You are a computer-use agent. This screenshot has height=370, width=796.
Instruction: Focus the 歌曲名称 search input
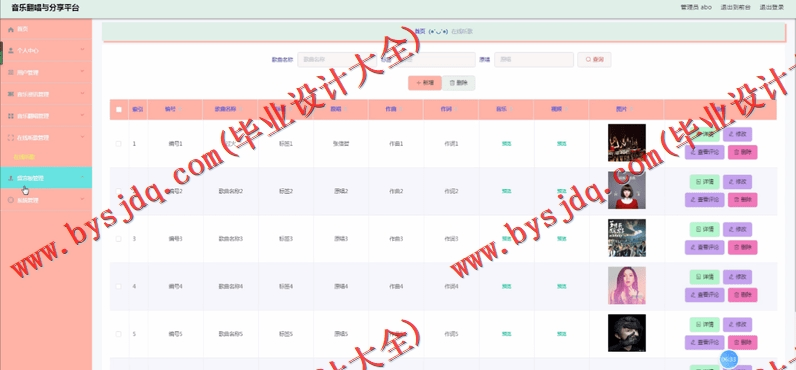[x=337, y=59]
